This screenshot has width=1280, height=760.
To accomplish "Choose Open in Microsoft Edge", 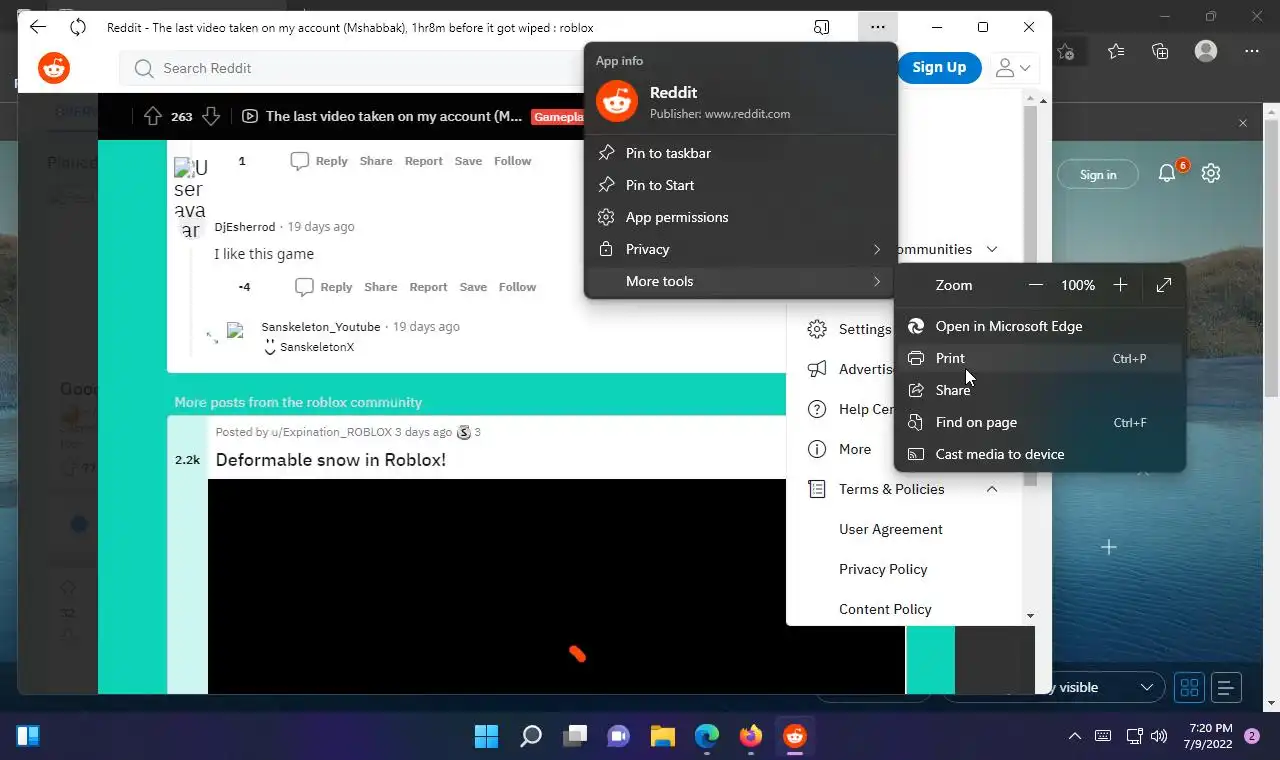I will [x=1040, y=326].
